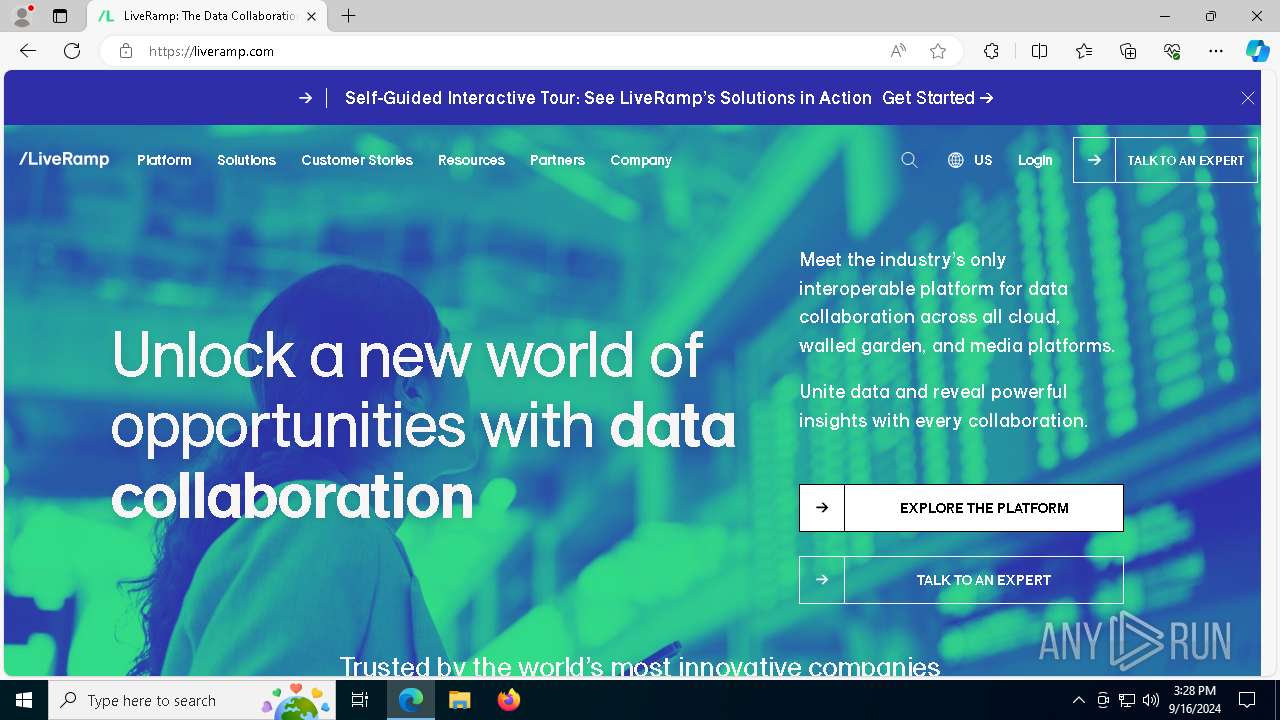The height and width of the screenshot is (720, 1280).
Task: Dismiss the Self-Guided Tour banner
Action: point(1247,98)
